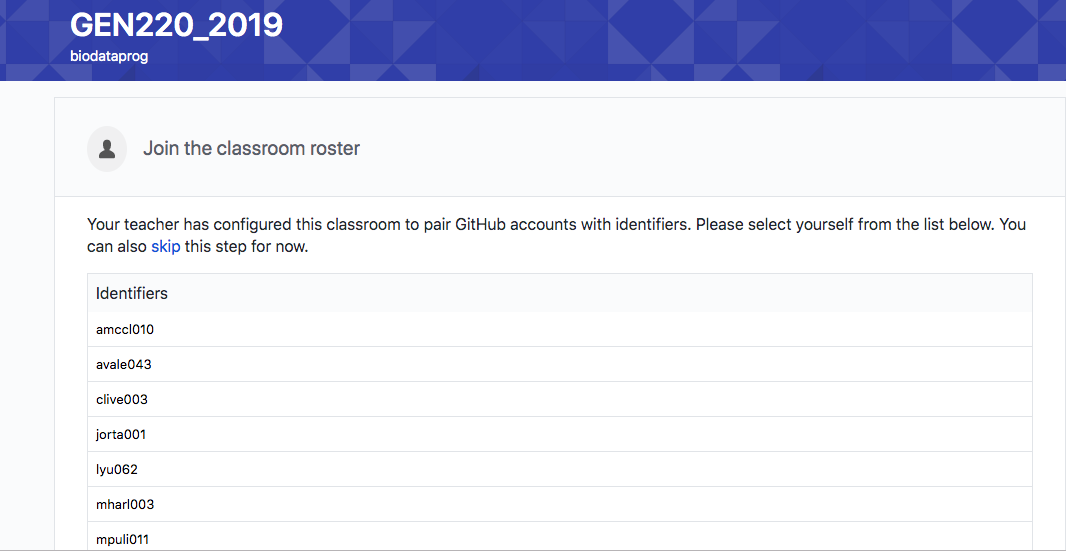The width and height of the screenshot is (1066, 557).
Task: Click 'Please select yourself' sentence
Action: pyautogui.click(x=774, y=225)
